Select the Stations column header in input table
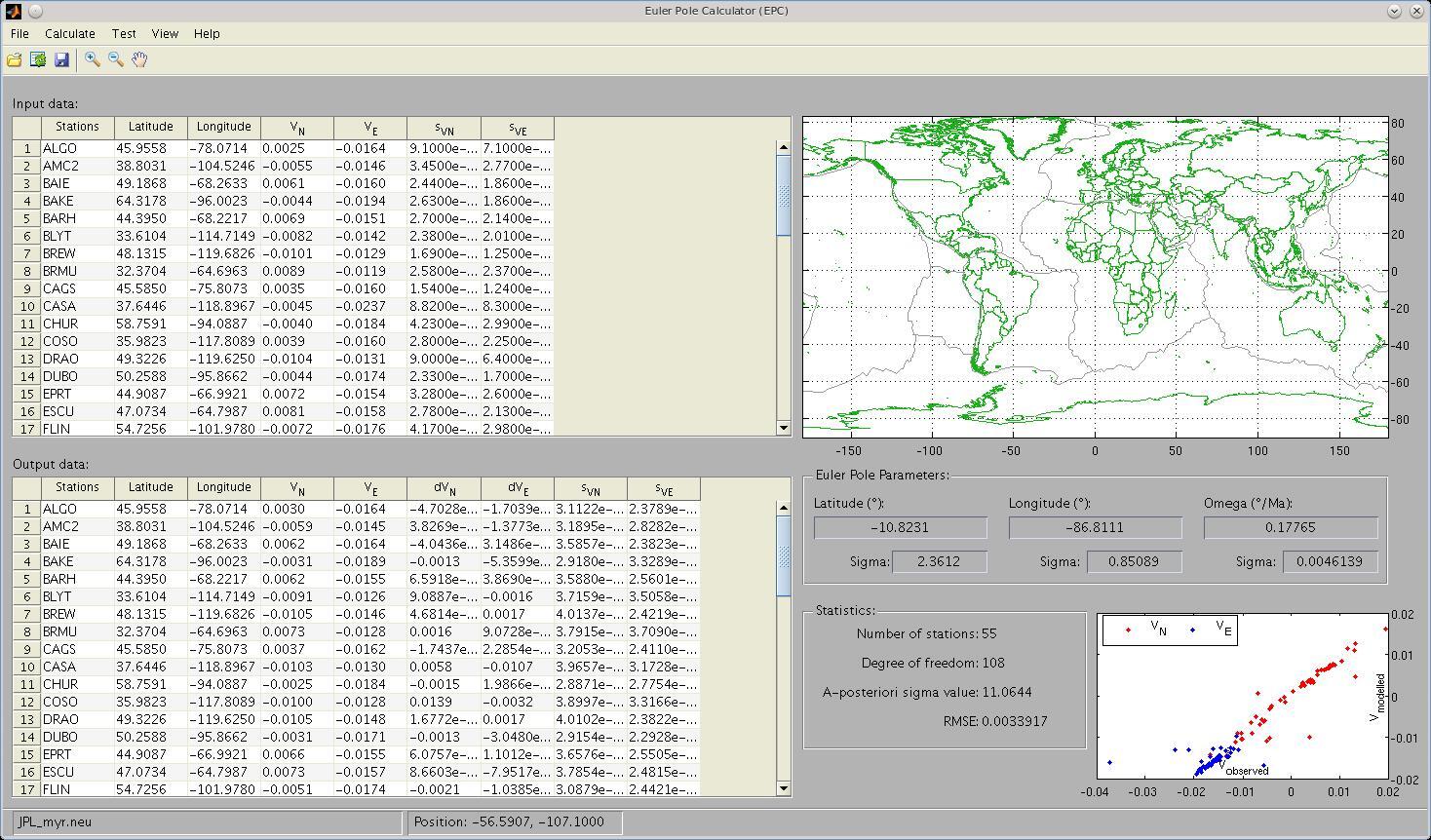Image resolution: width=1431 pixels, height=840 pixels. pos(77,127)
